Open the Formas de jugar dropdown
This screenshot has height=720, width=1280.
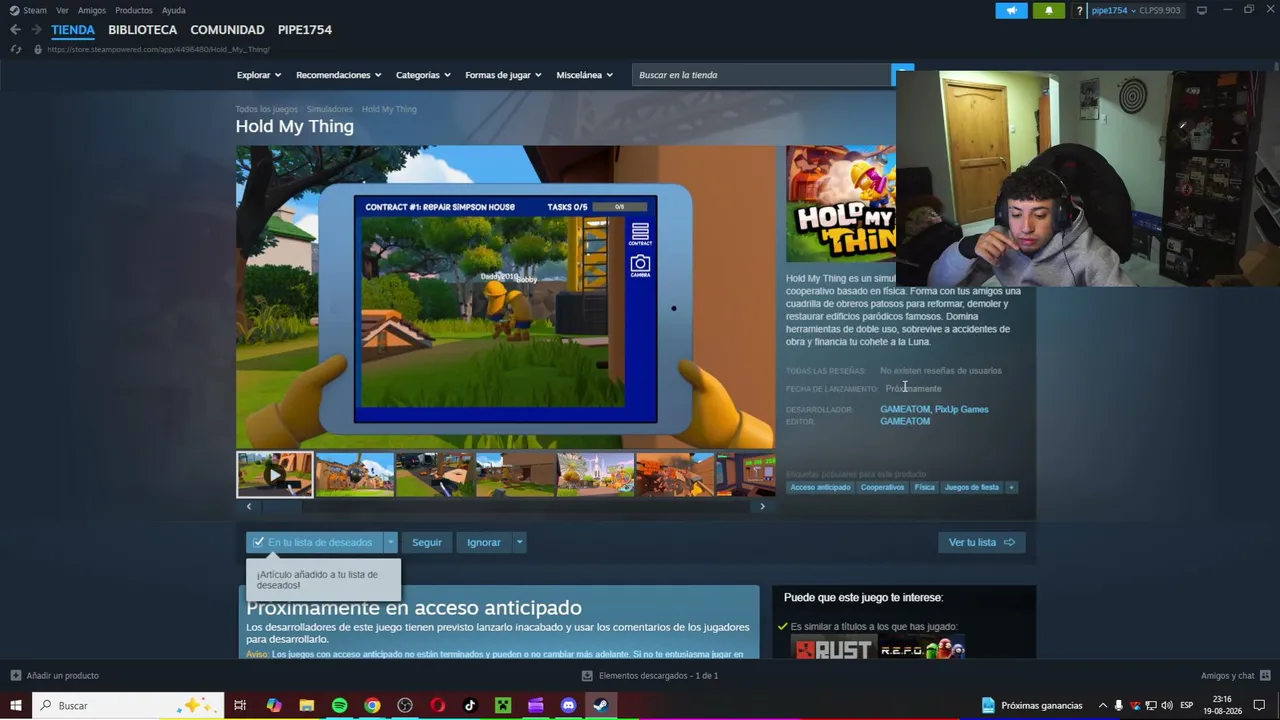(503, 75)
